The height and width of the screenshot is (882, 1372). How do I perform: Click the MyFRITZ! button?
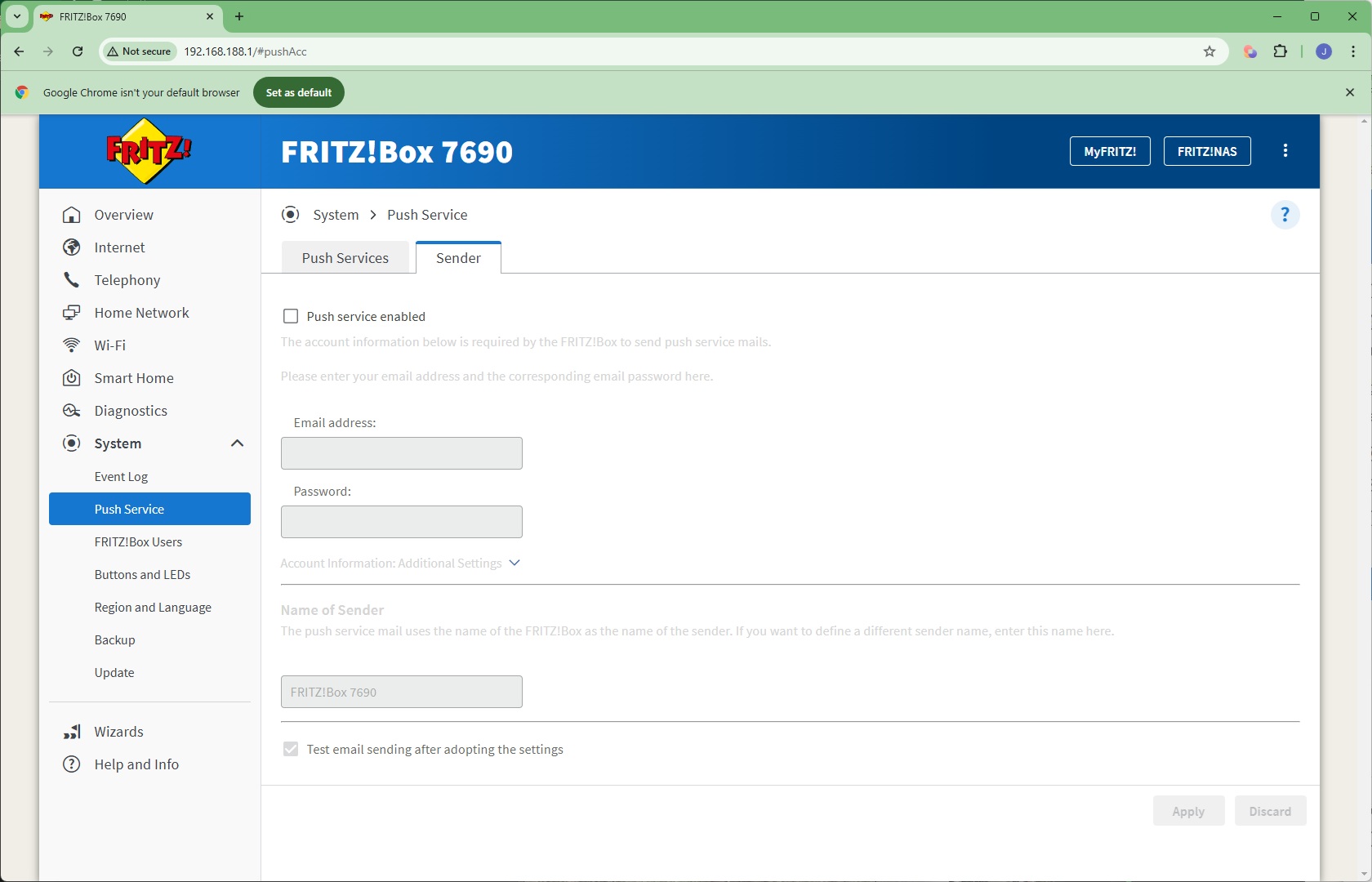1110,151
